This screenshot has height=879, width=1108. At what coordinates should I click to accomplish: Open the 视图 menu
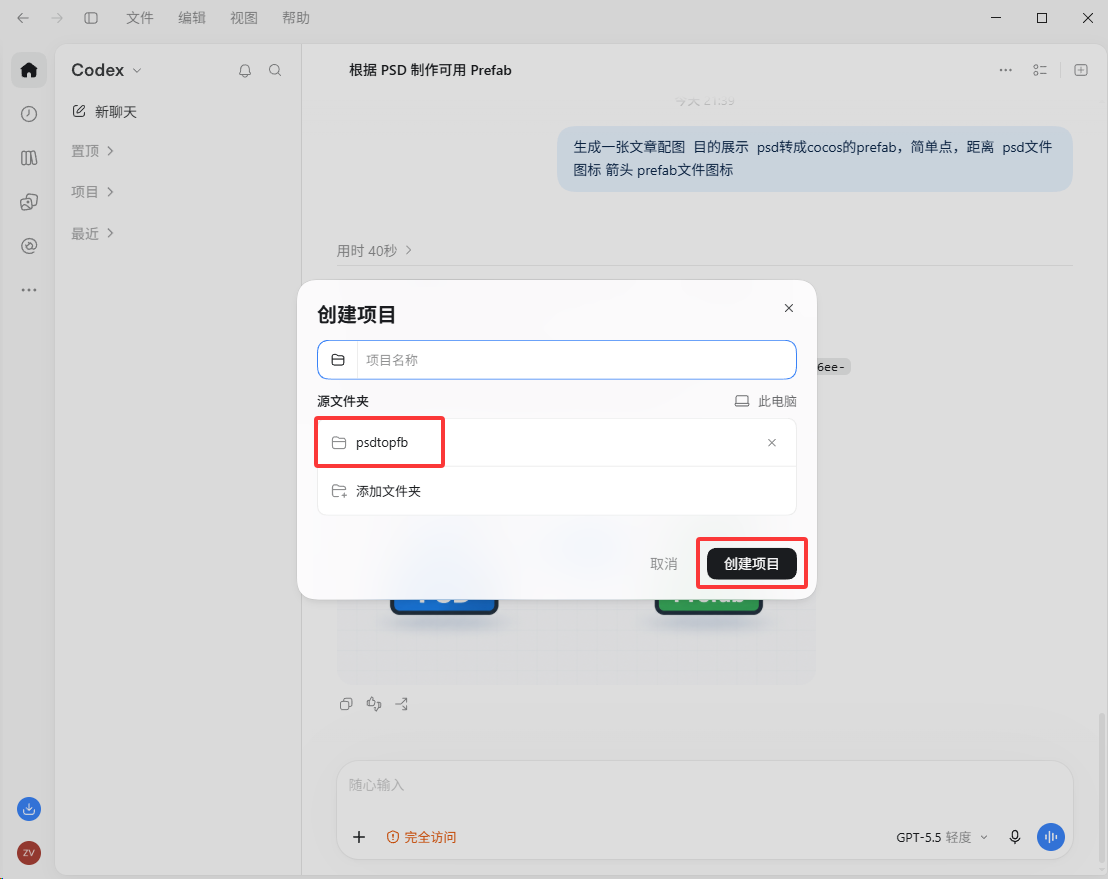pos(244,18)
